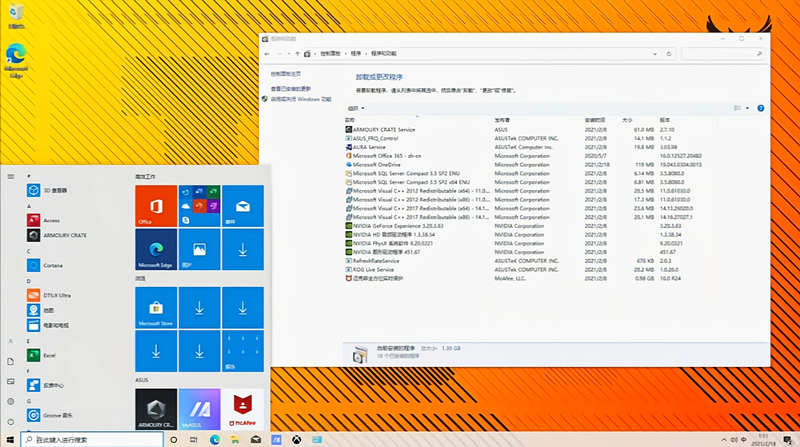
Task: Show hidden system tray icons
Action: (x=723, y=439)
